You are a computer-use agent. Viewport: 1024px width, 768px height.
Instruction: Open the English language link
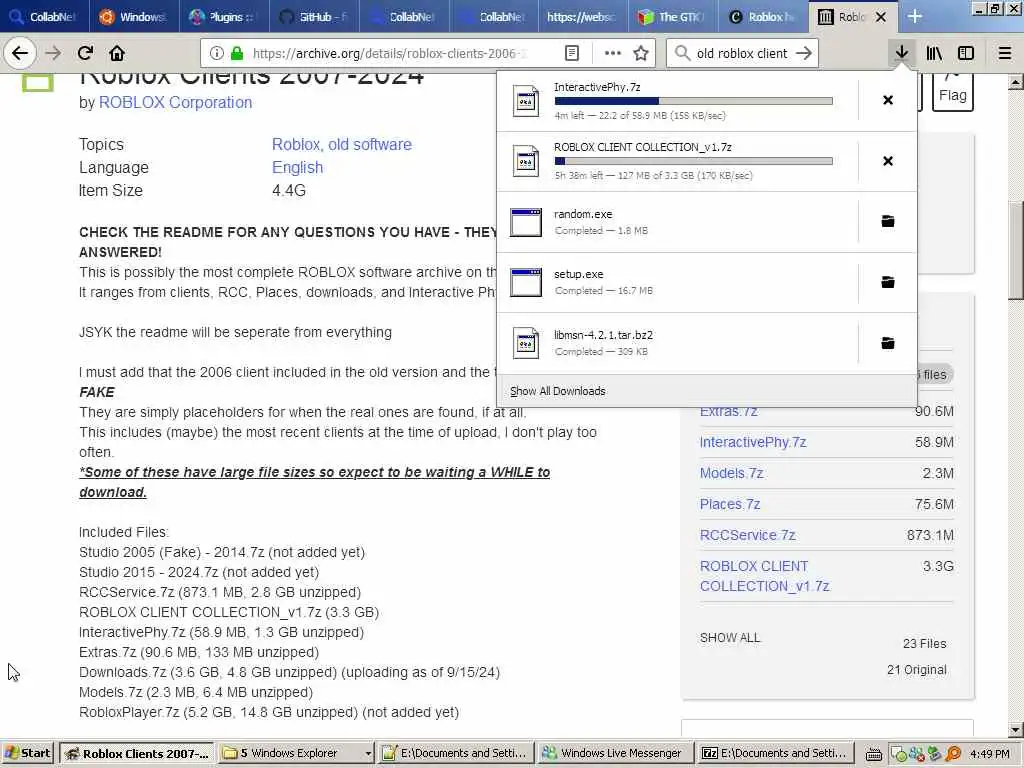coord(297,168)
